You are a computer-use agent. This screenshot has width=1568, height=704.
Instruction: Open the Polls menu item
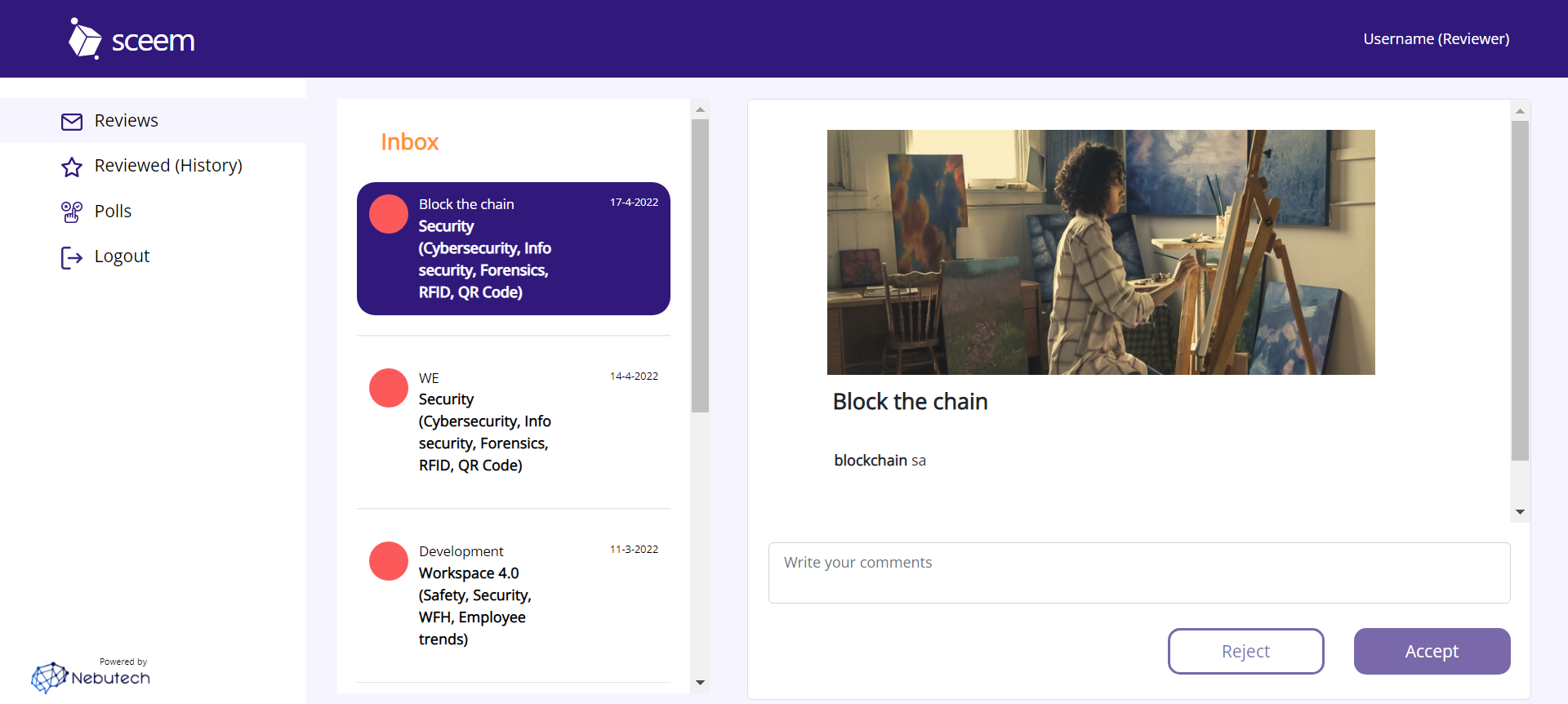(113, 212)
